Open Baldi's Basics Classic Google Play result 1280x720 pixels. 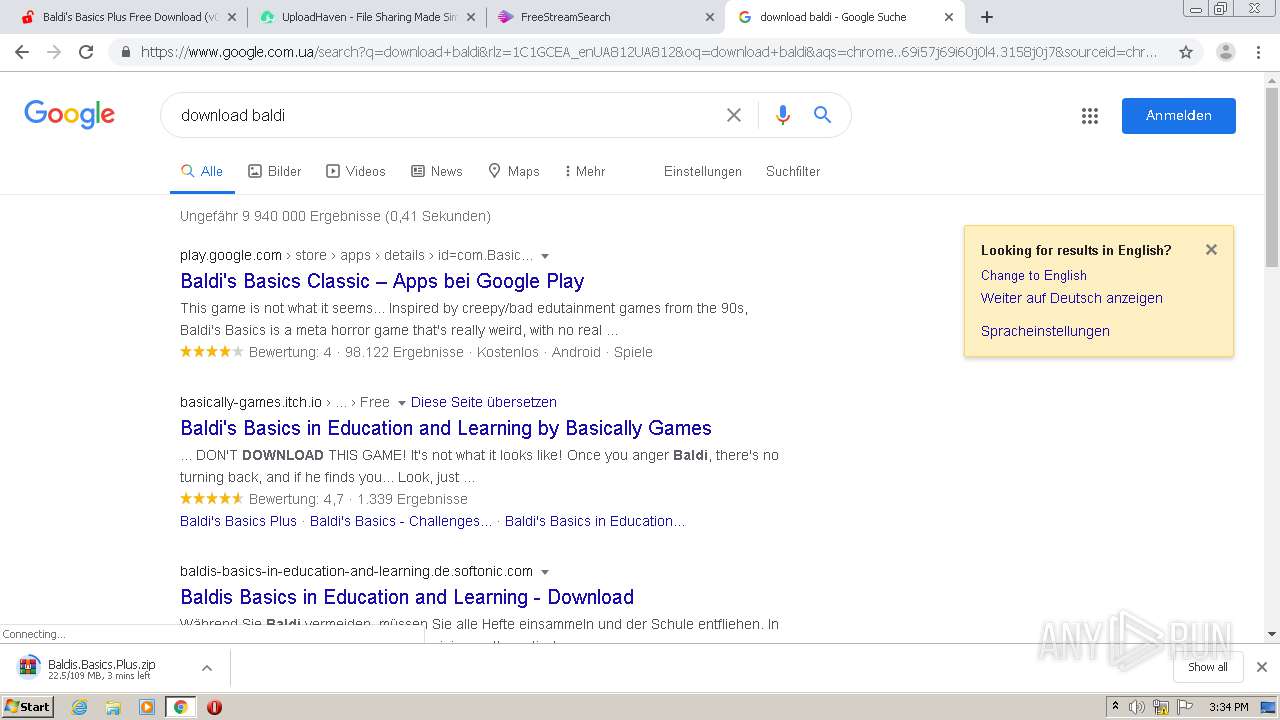[382, 281]
